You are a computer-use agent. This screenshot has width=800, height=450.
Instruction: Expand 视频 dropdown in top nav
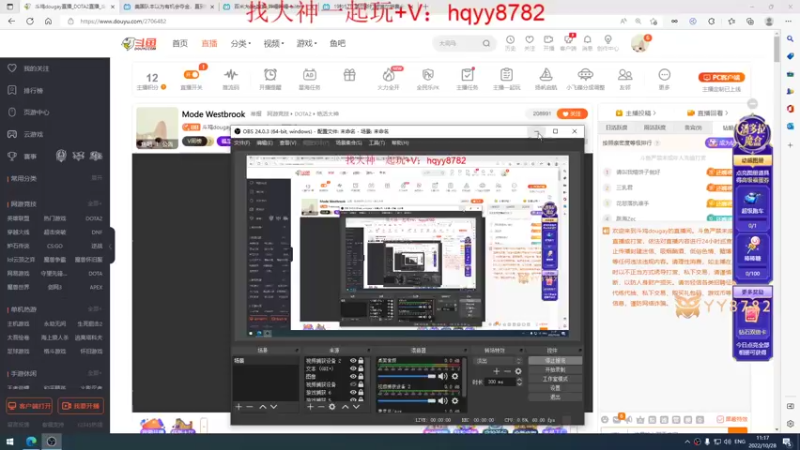274,44
